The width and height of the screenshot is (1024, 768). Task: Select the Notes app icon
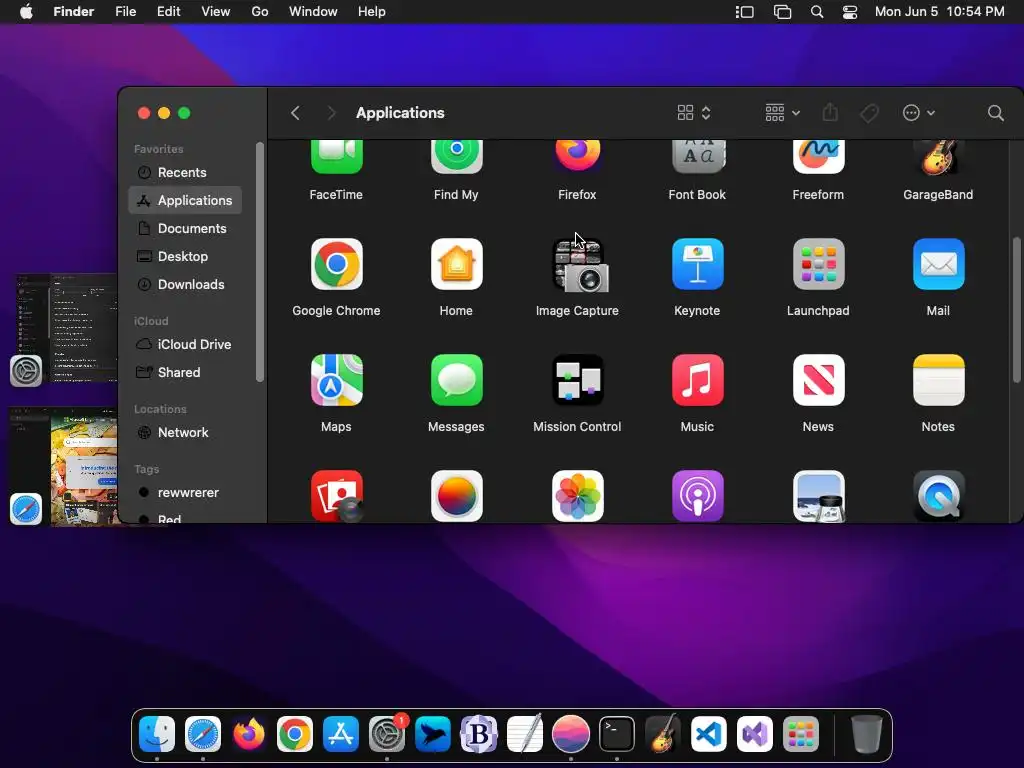pos(938,380)
